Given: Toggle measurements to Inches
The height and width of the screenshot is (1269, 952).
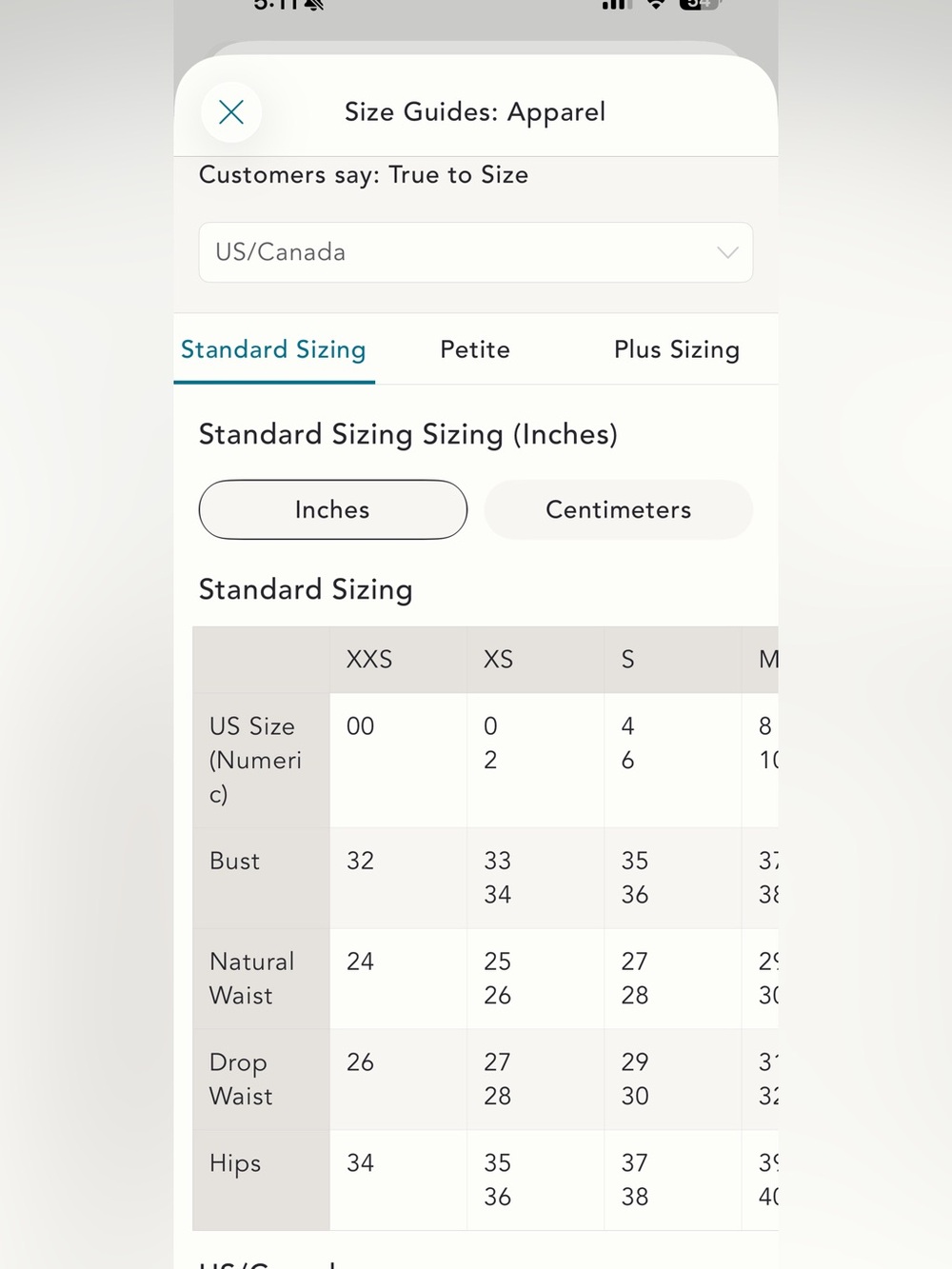Looking at the screenshot, I should pyautogui.click(x=332, y=509).
